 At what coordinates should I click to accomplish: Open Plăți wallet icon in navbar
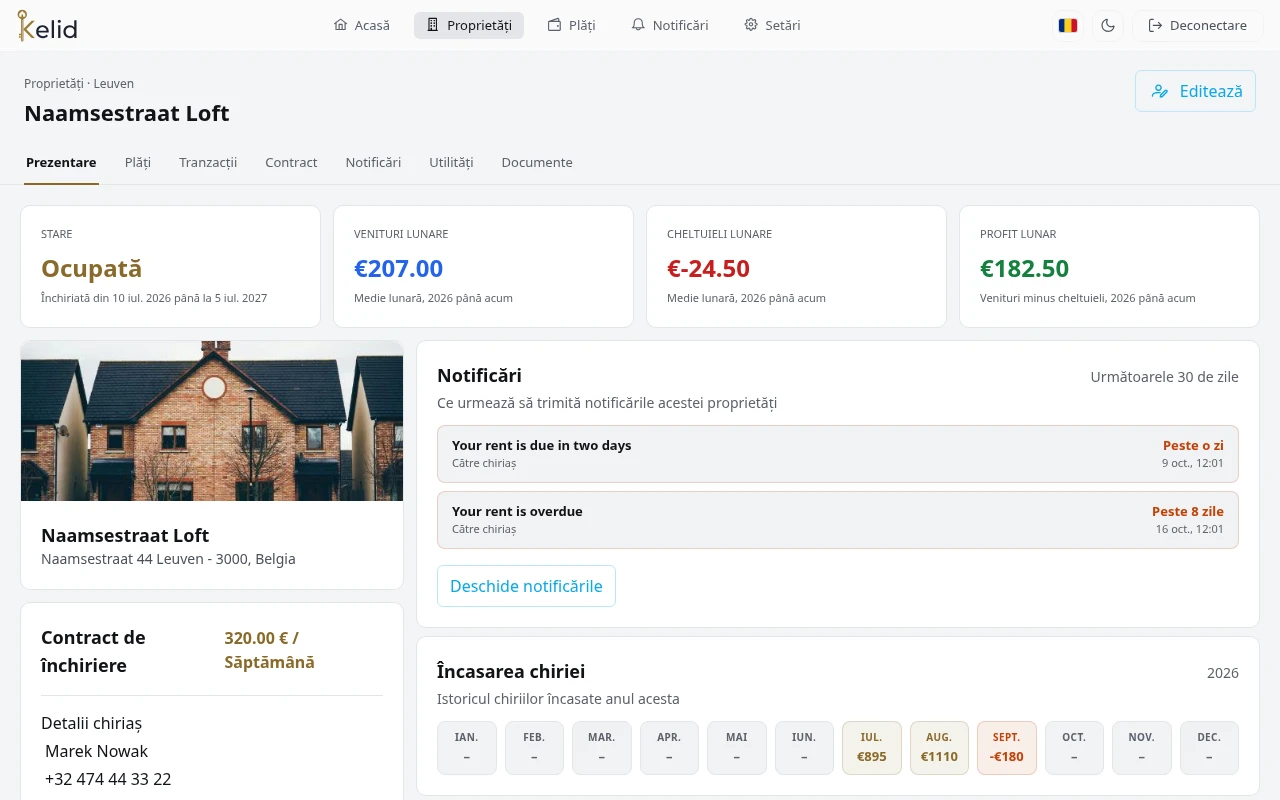[x=554, y=25]
